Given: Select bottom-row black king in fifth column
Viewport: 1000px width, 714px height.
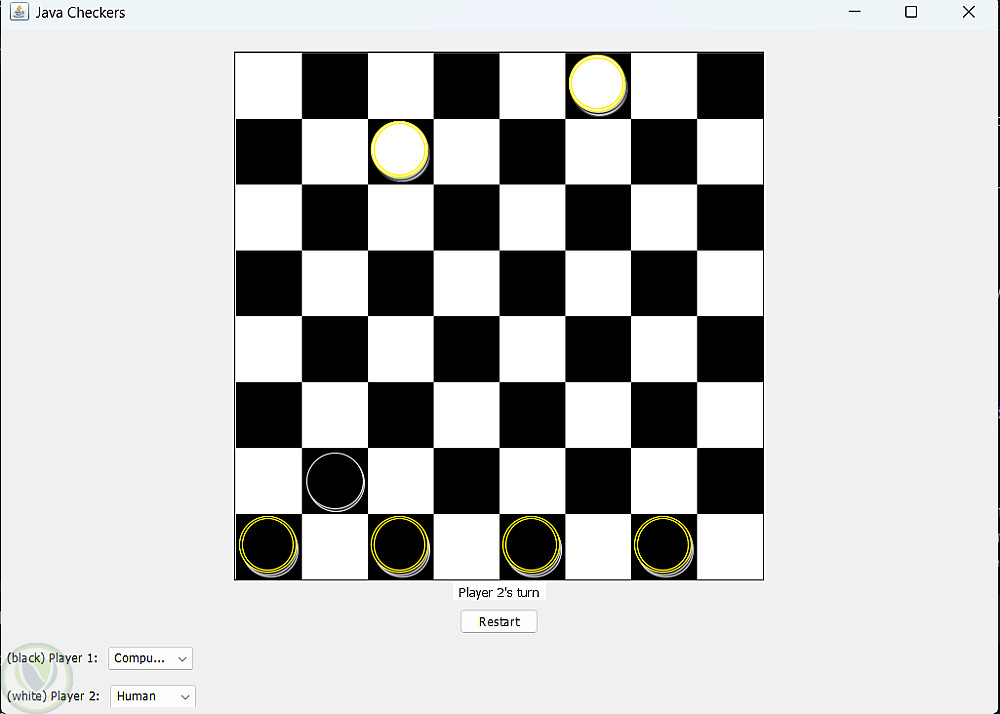Looking at the screenshot, I should pyautogui.click(x=532, y=546).
